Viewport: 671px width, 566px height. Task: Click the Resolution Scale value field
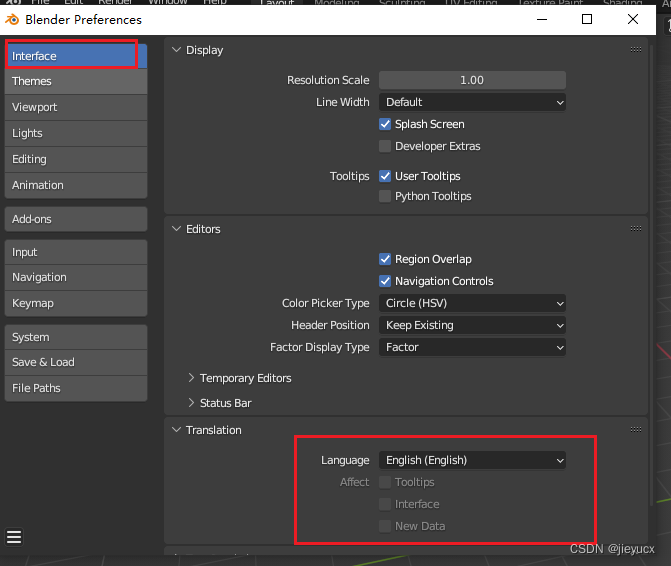coord(472,80)
